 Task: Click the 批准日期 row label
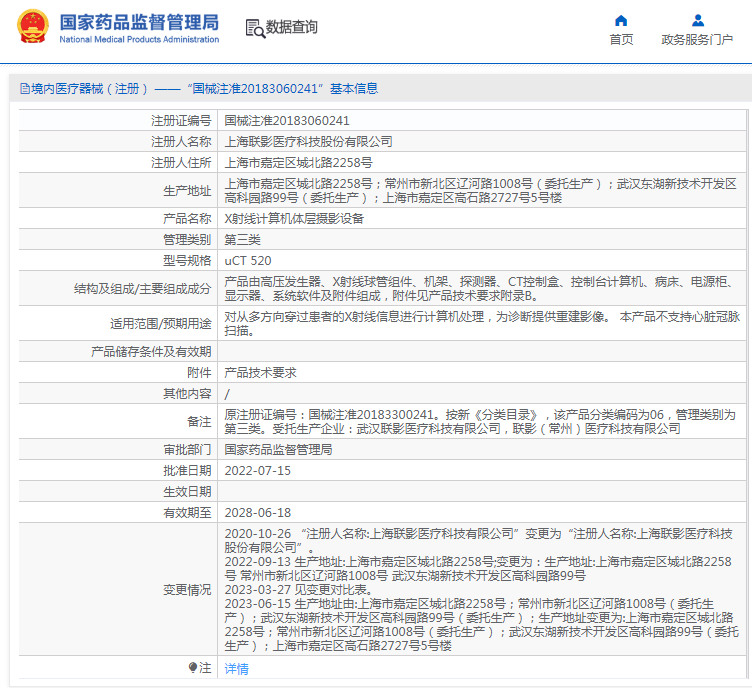pyautogui.click(x=187, y=471)
